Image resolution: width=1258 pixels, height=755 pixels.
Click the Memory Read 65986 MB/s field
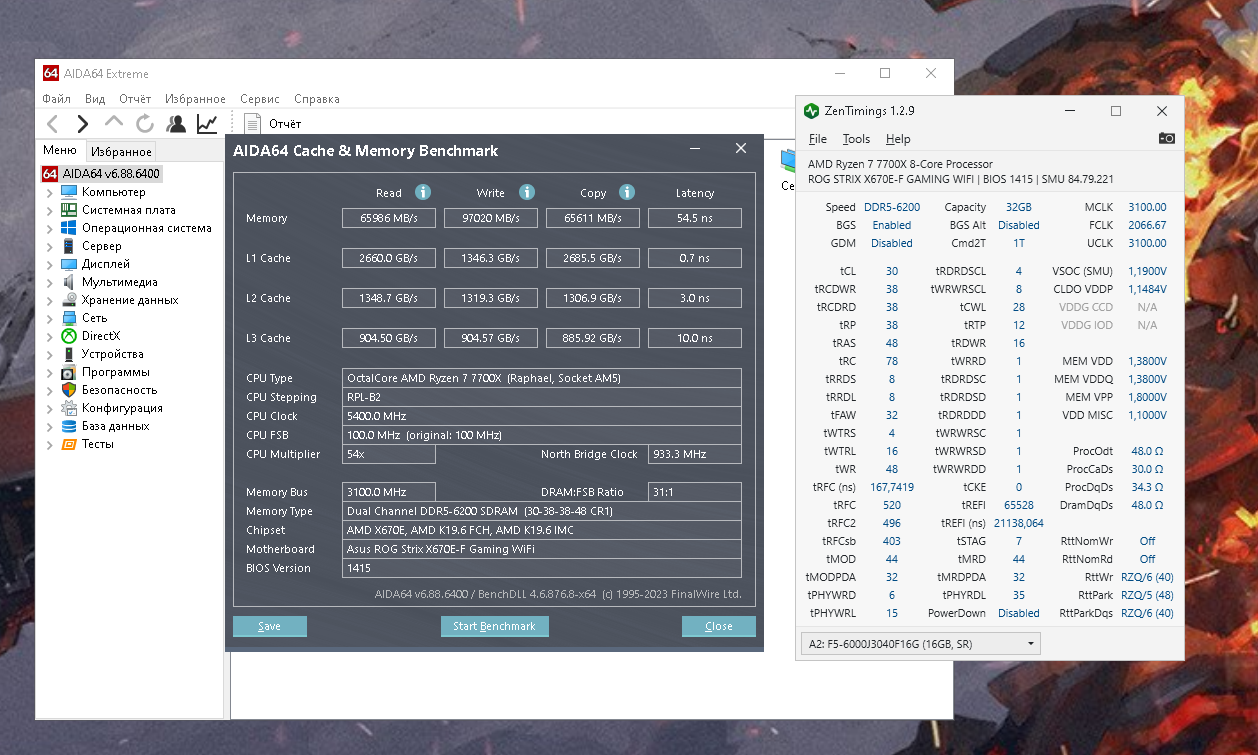(x=388, y=218)
